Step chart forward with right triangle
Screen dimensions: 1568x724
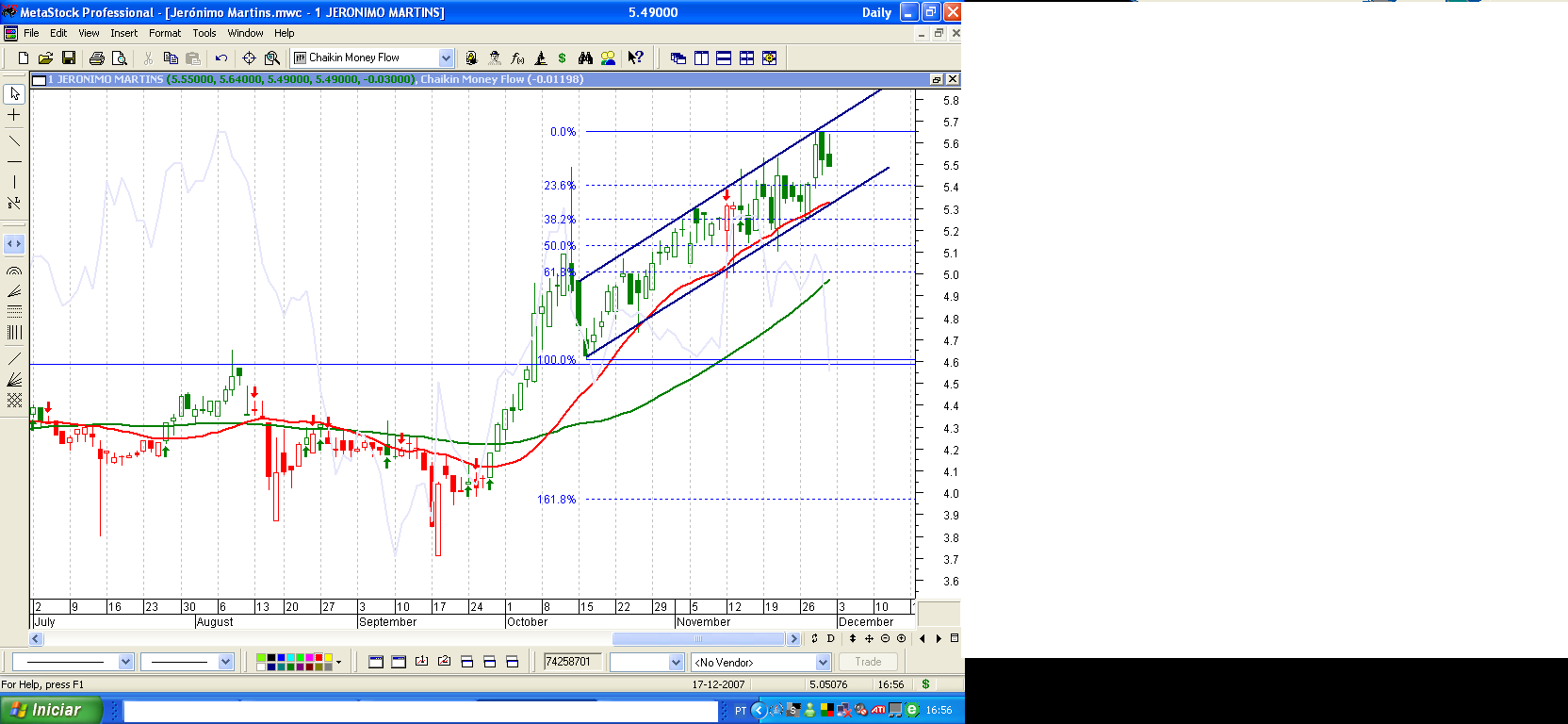tap(939, 638)
